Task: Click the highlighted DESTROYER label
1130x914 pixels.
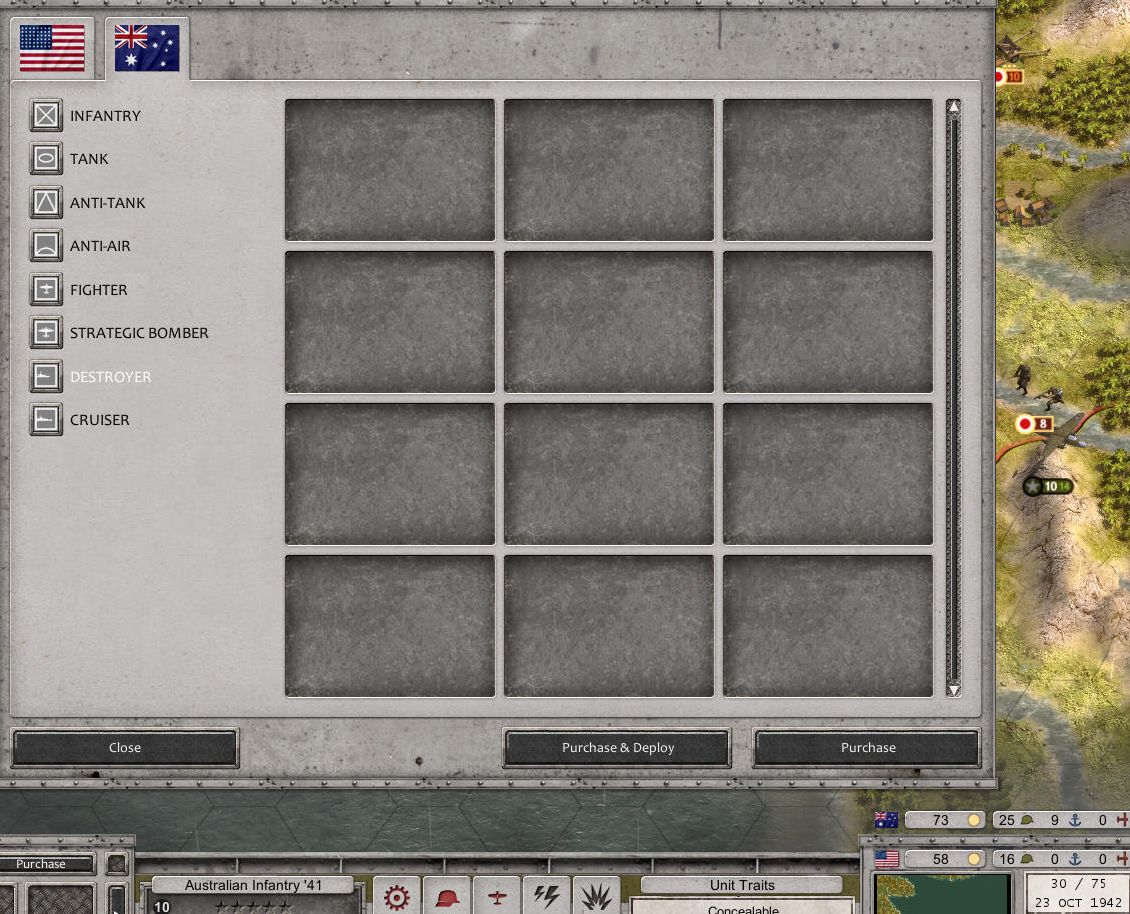Action: tap(110, 377)
